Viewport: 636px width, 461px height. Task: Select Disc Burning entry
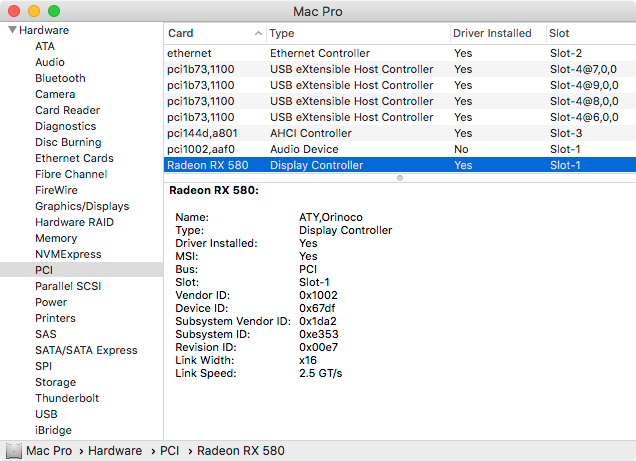coord(68,142)
